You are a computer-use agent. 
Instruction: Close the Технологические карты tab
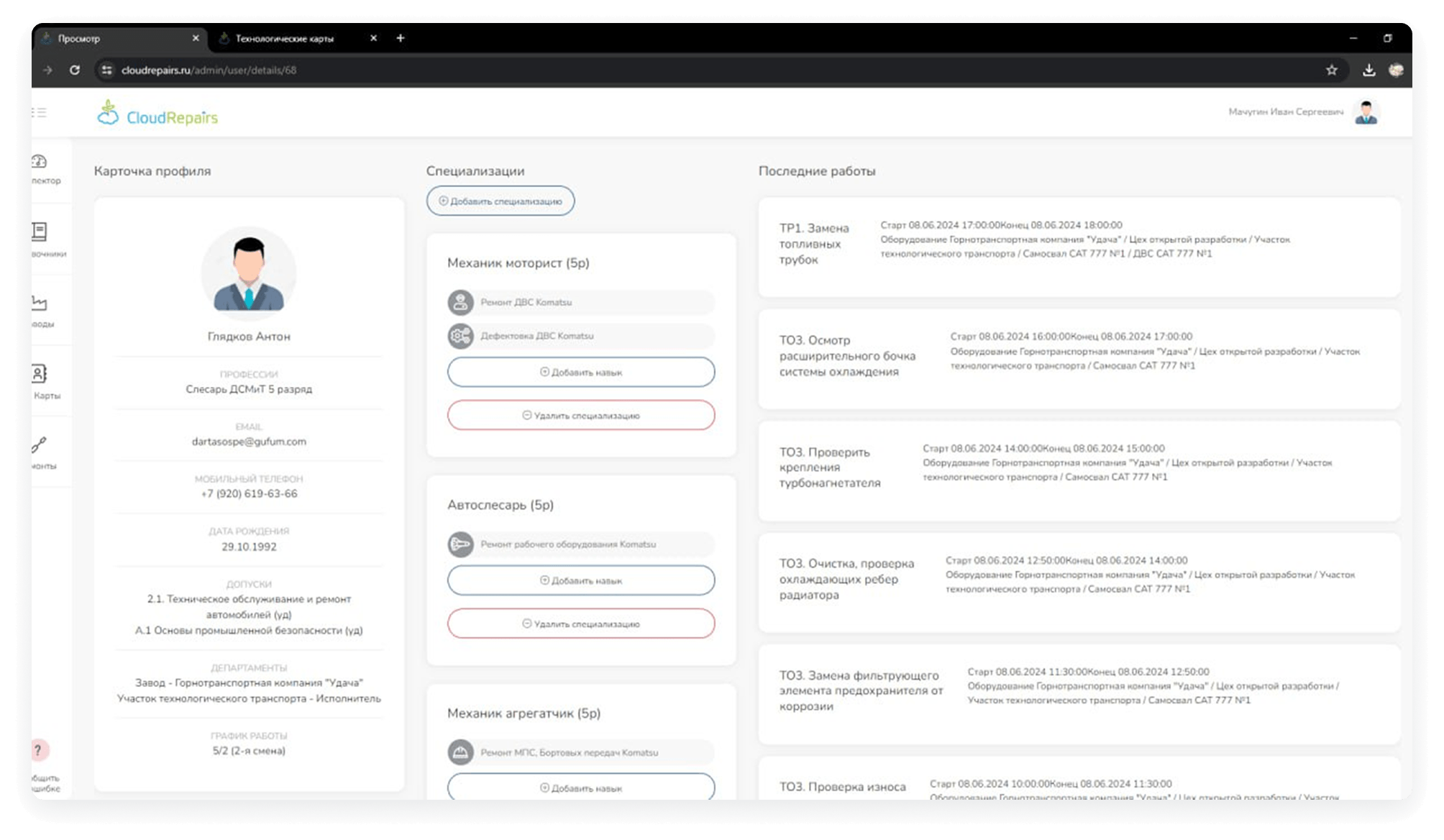(x=373, y=38)
